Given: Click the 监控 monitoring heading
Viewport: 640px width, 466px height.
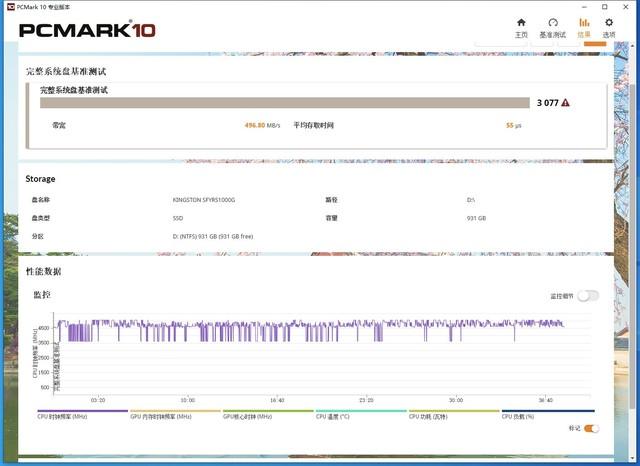Looking at the screenshot, I should coord(42,295).
